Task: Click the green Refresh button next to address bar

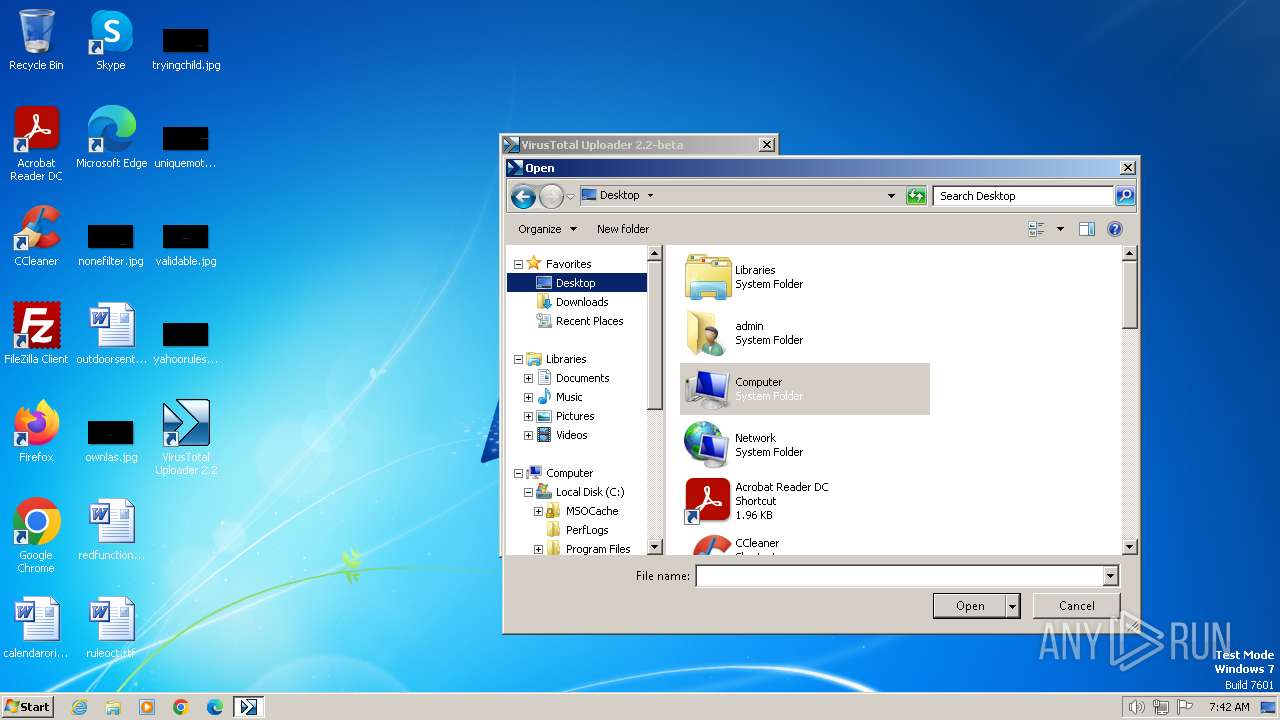Action: 916,196
